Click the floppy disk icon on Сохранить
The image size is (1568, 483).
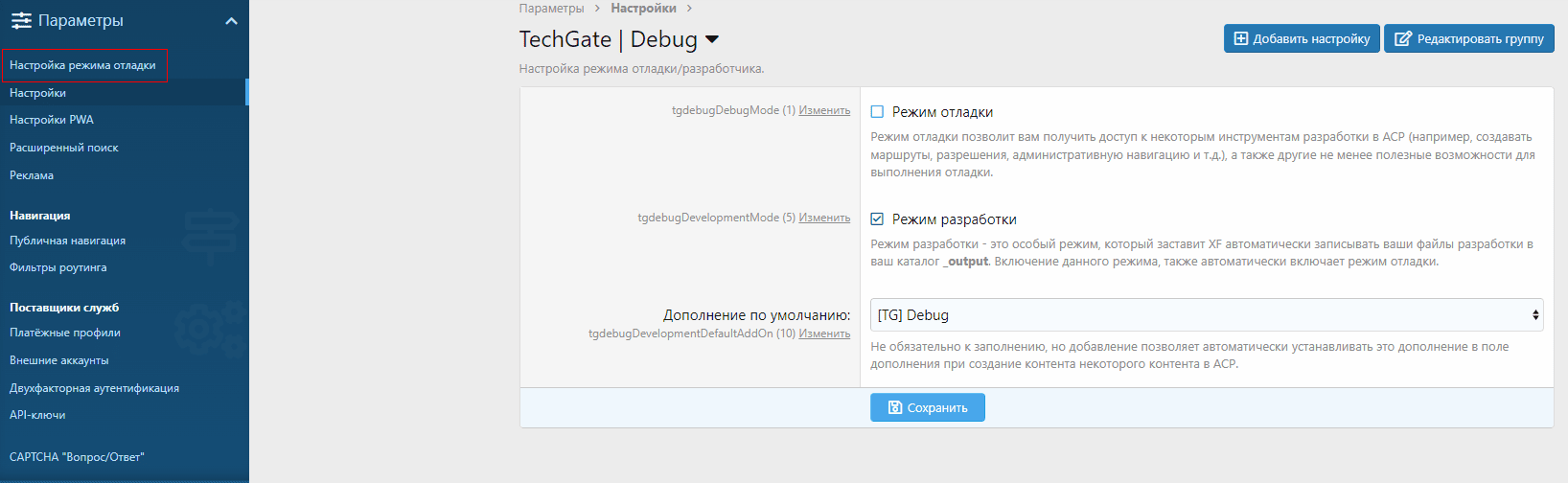[895, 407]
